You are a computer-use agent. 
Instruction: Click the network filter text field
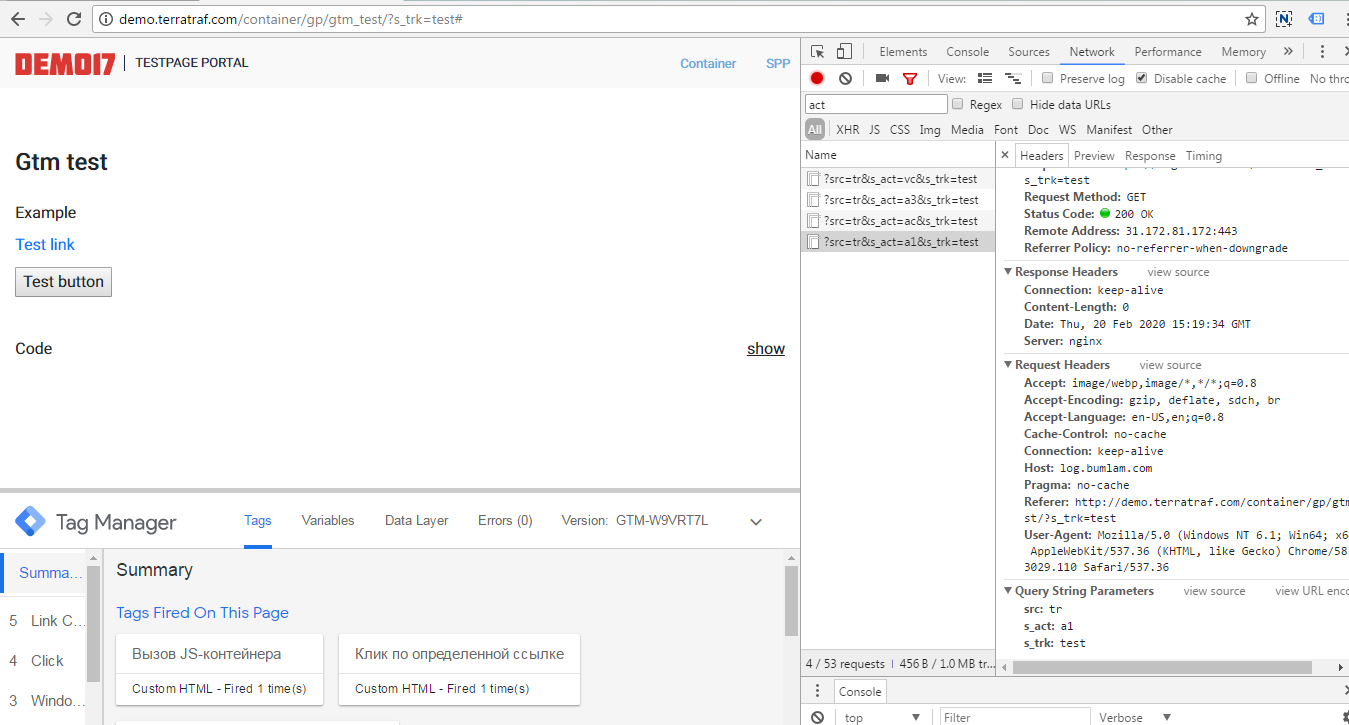coord(876,104)
